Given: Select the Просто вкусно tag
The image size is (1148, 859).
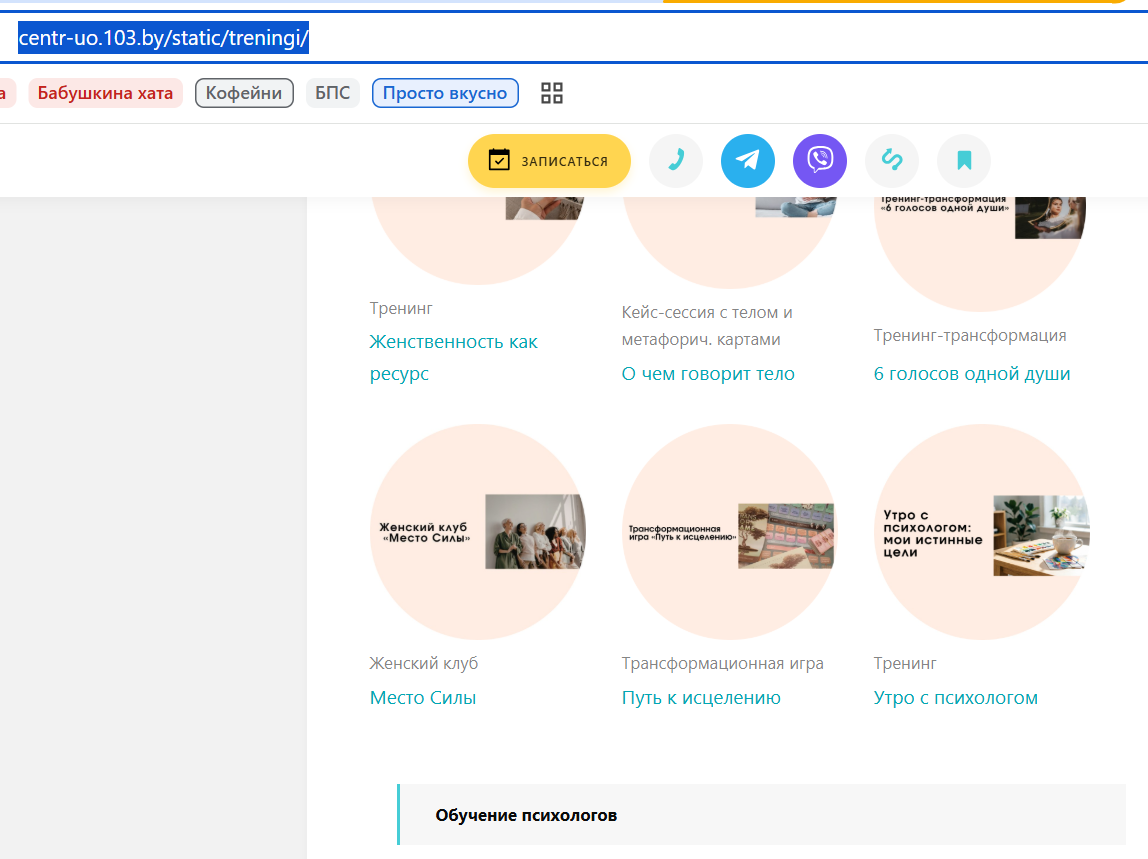Looking at the screenshot, I should coord(445,93).
